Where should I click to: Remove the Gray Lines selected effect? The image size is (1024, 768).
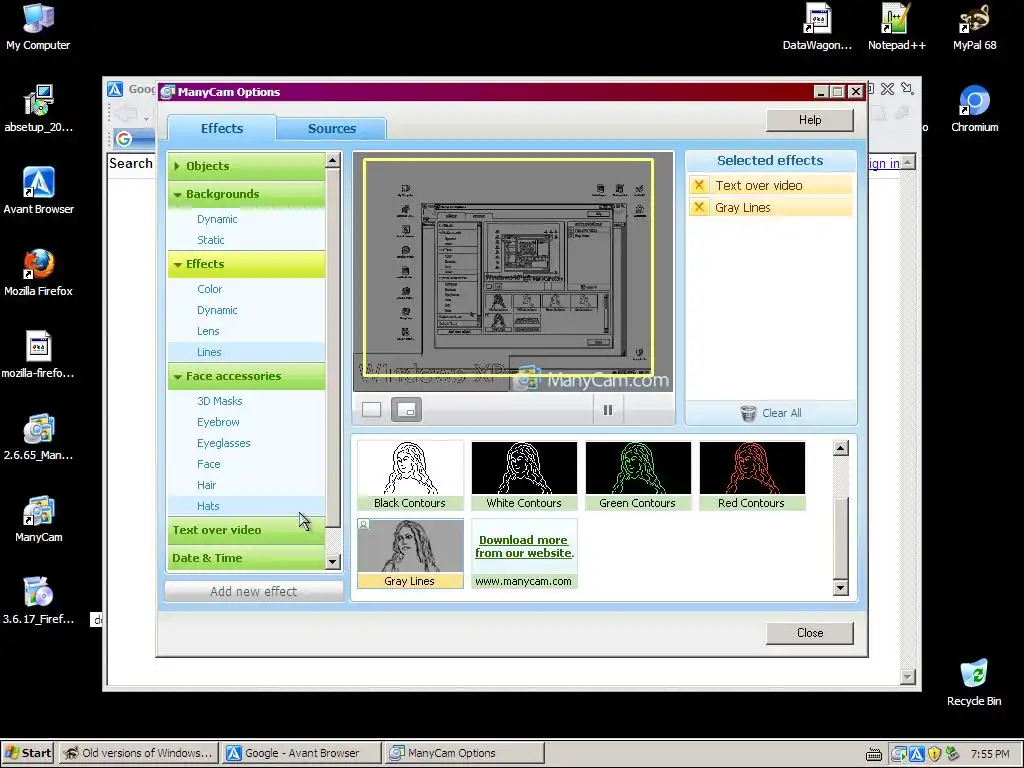(699, 208)
